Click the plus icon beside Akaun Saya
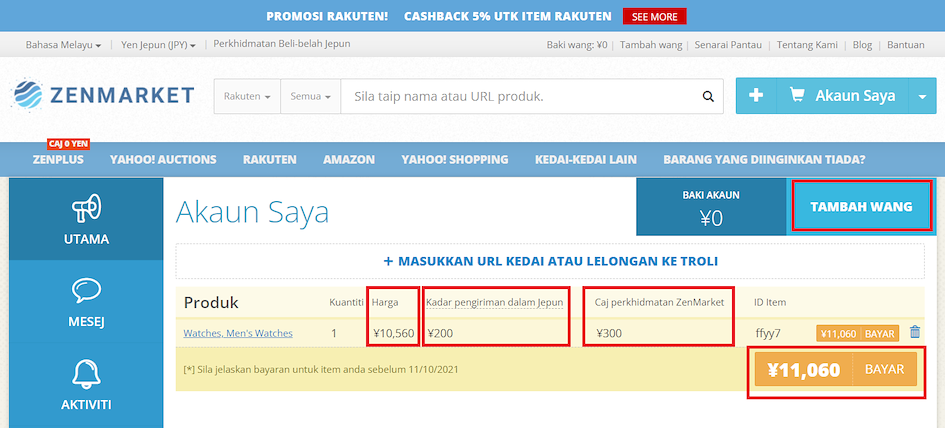This screenshot has width=945, height=428. (755, 95)
